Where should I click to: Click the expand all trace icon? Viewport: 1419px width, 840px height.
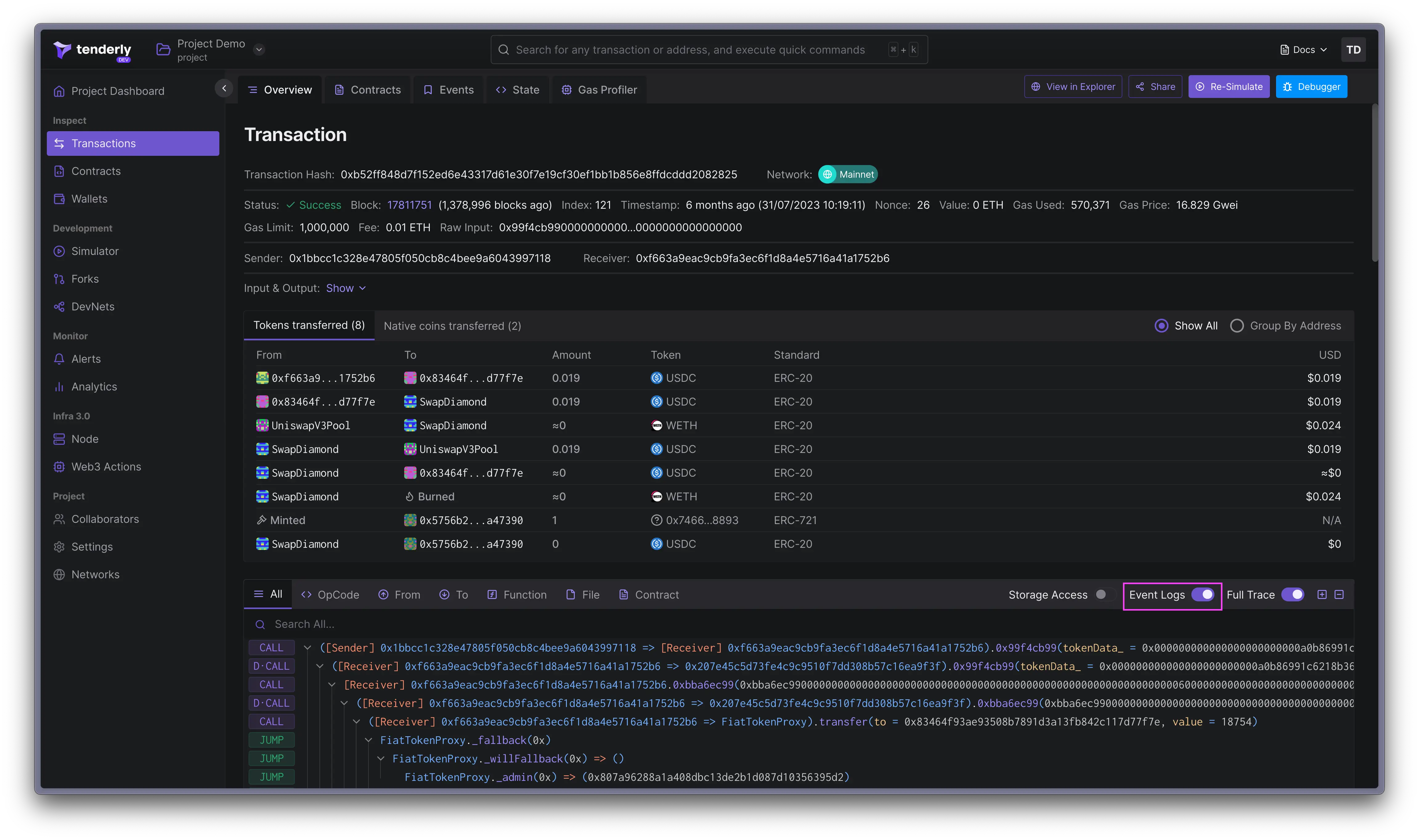[1322, 594]
